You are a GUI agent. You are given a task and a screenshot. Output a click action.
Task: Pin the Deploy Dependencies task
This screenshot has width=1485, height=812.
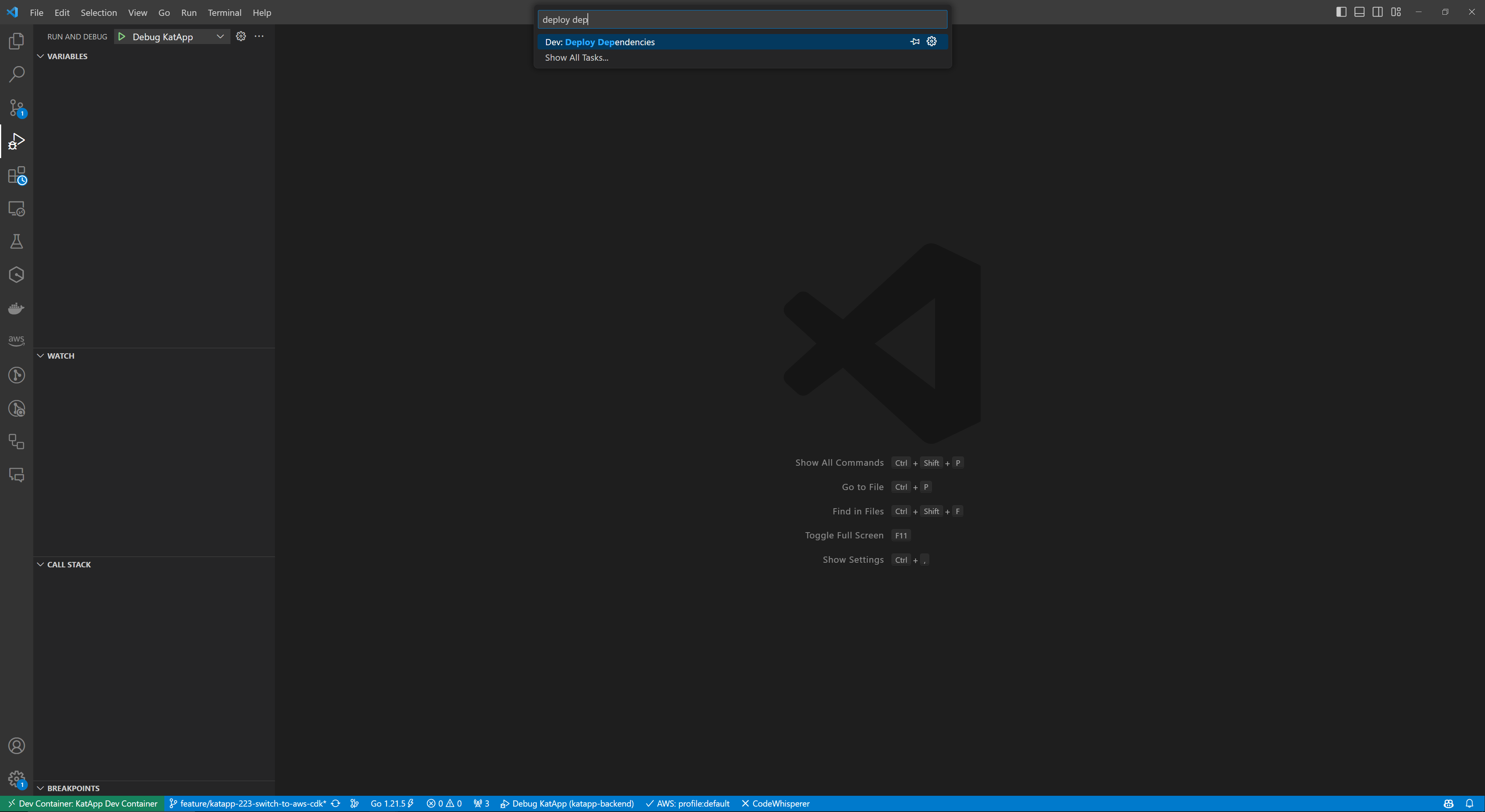[915, 41]
